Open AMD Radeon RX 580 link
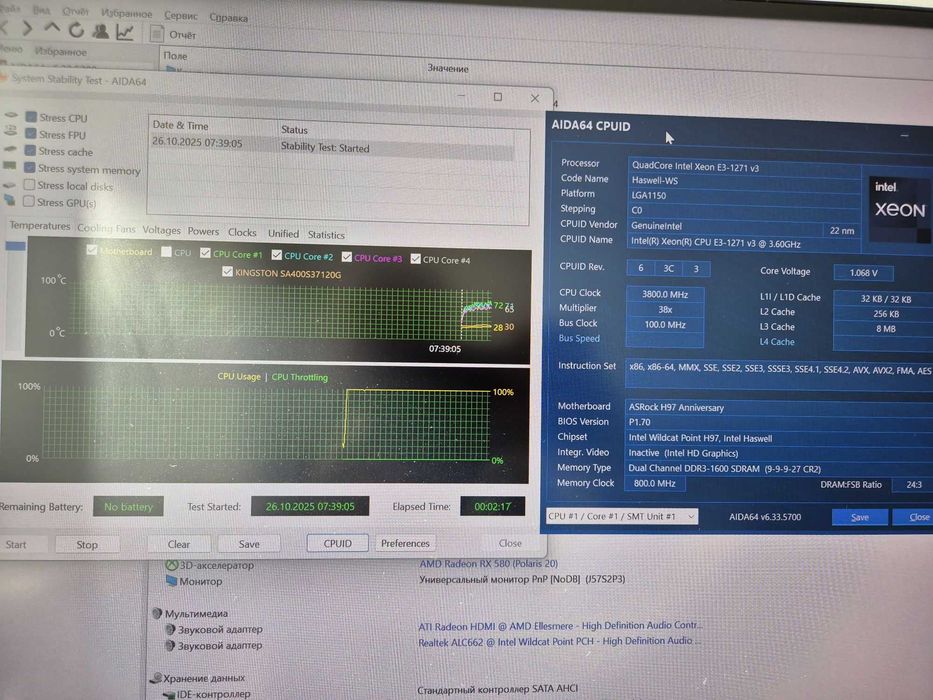The height and width of the screenshot is (700, 933). click(x=489, y=563)
